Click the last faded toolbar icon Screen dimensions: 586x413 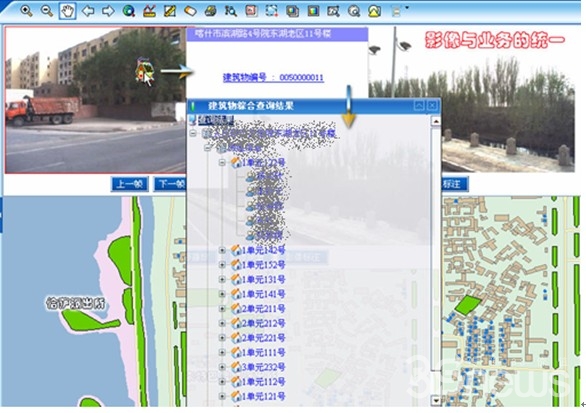pos(396,11)
